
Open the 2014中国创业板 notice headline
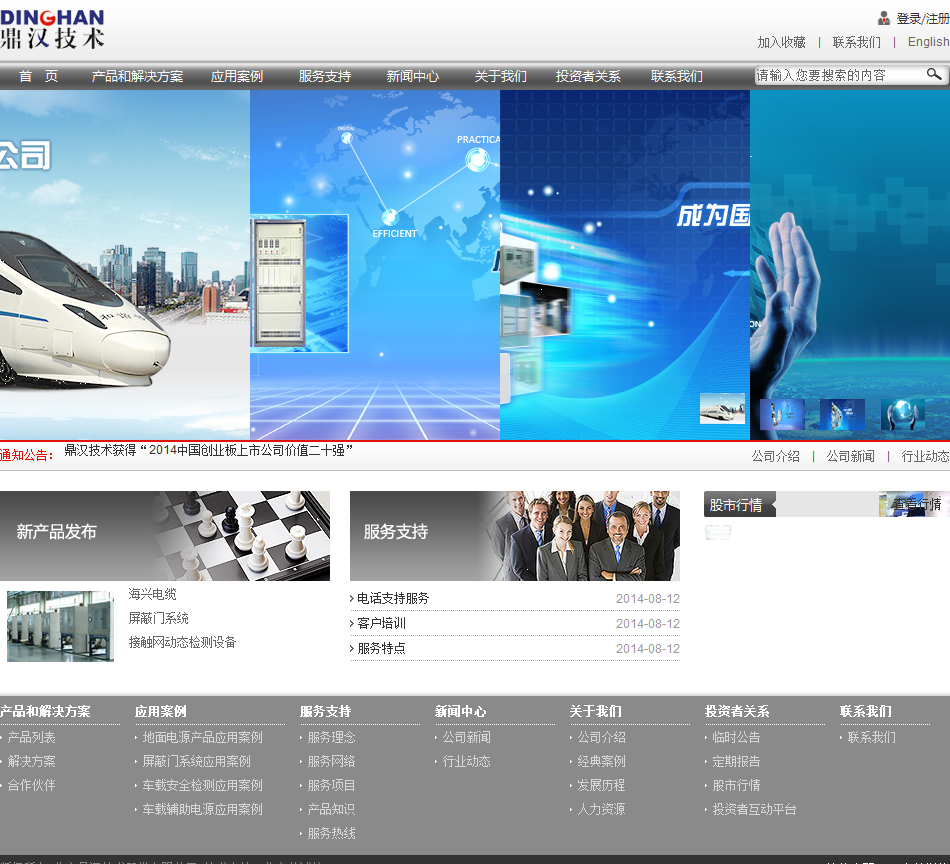[208, 450]
